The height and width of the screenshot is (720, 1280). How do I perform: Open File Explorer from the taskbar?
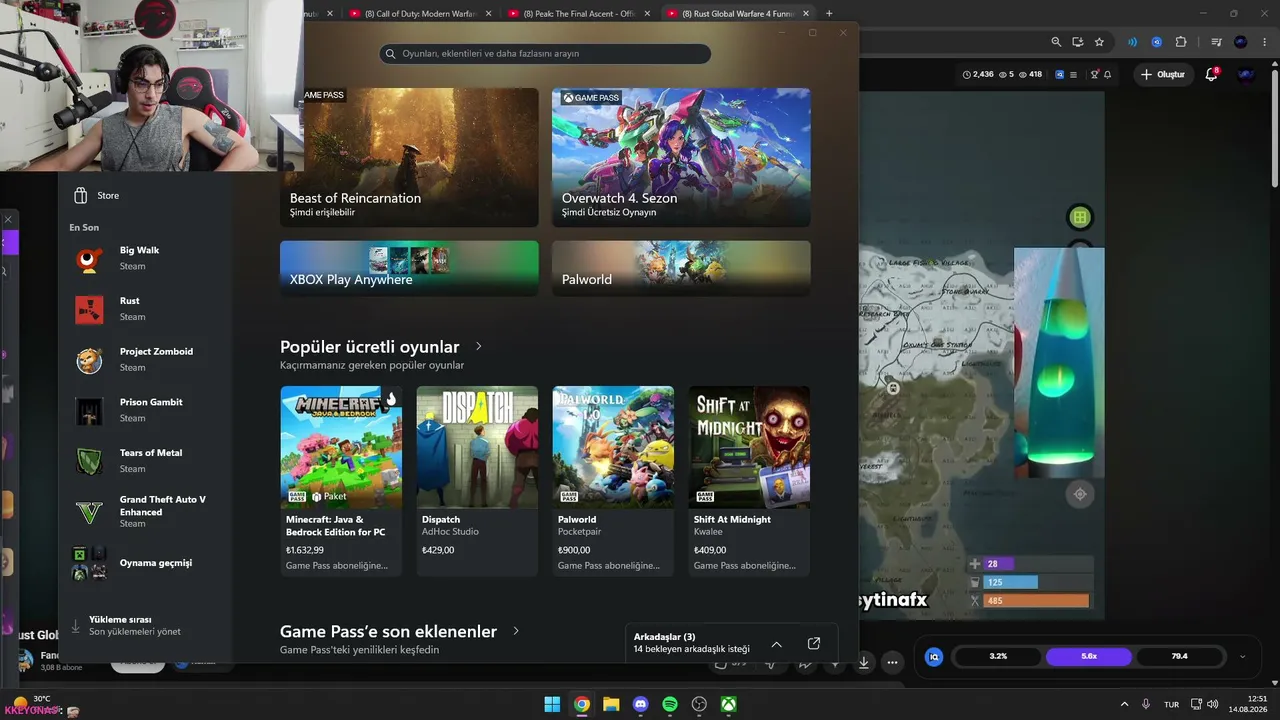[611, 704]
